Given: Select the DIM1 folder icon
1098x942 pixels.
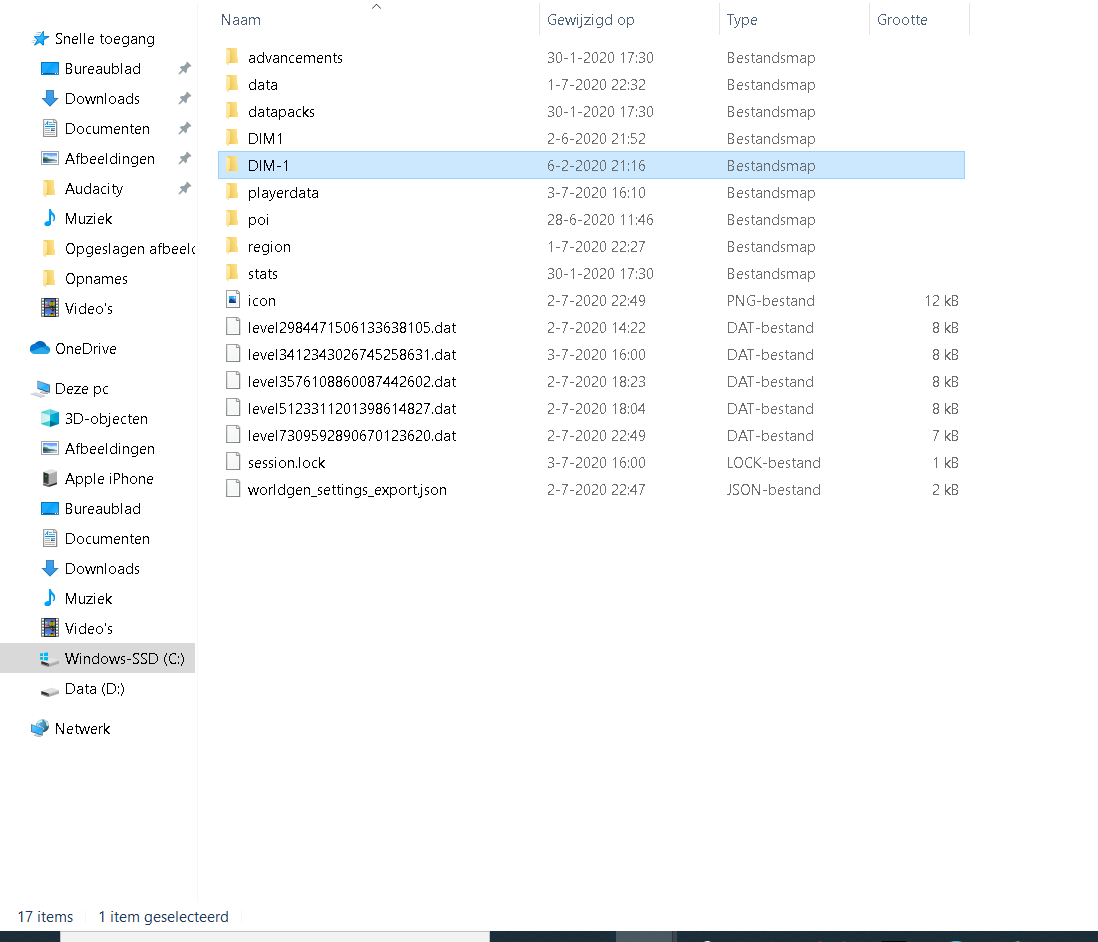Looking at the screenshot, I should (232, 138).
